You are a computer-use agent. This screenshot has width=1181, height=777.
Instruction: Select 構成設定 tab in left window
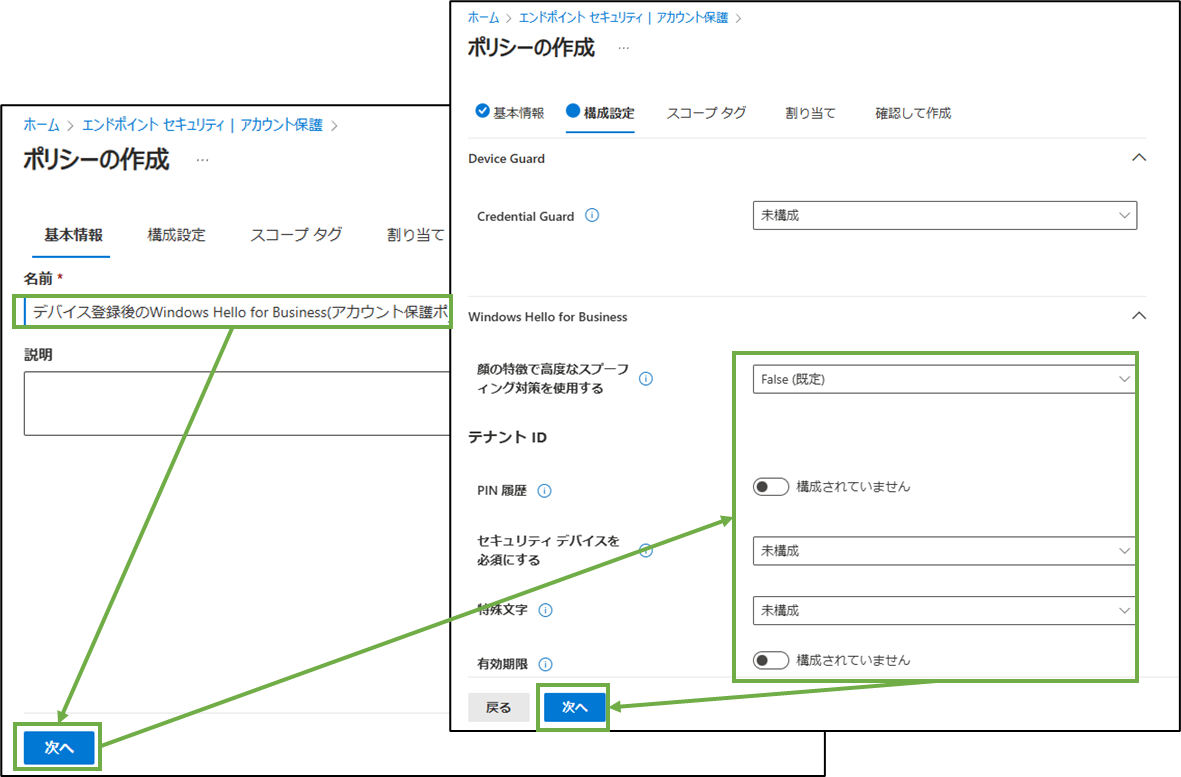[176, 235]
